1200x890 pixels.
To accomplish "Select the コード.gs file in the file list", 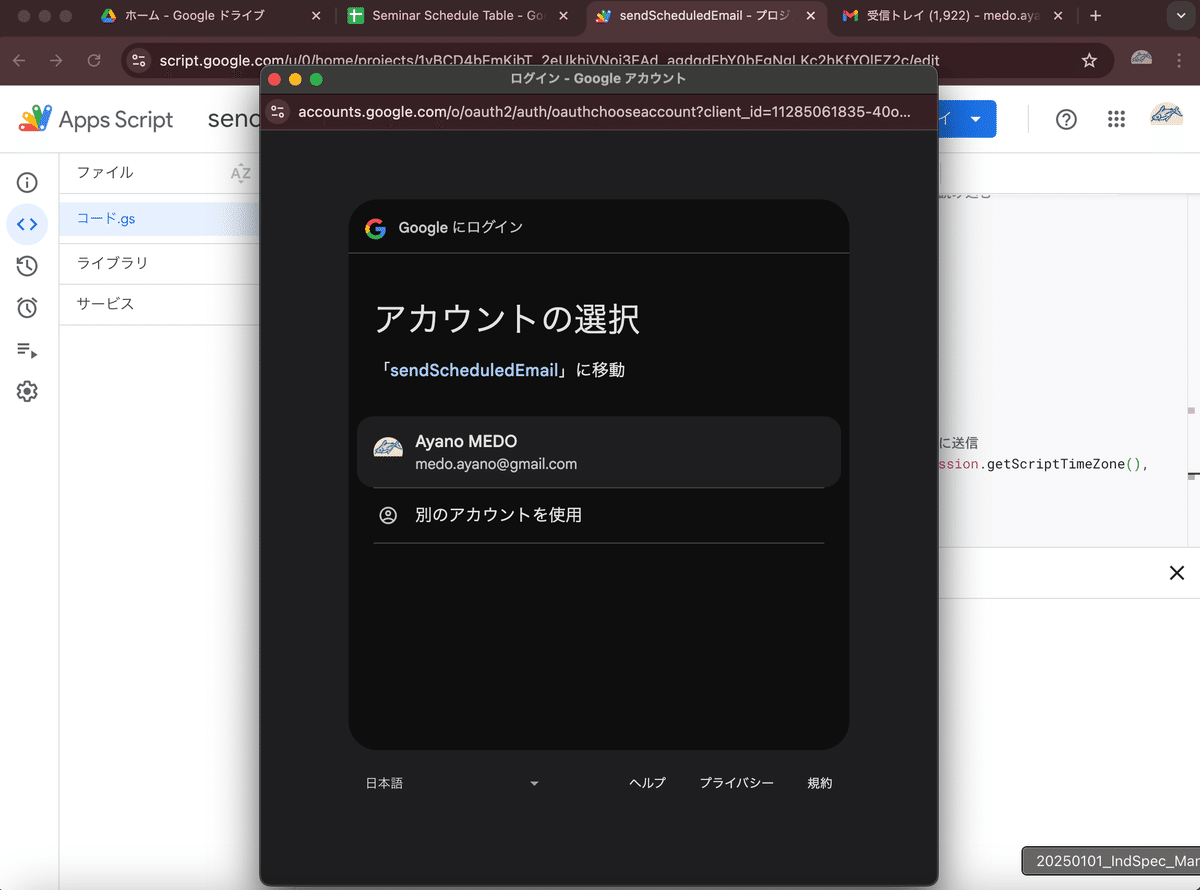I will click(105, 218).
